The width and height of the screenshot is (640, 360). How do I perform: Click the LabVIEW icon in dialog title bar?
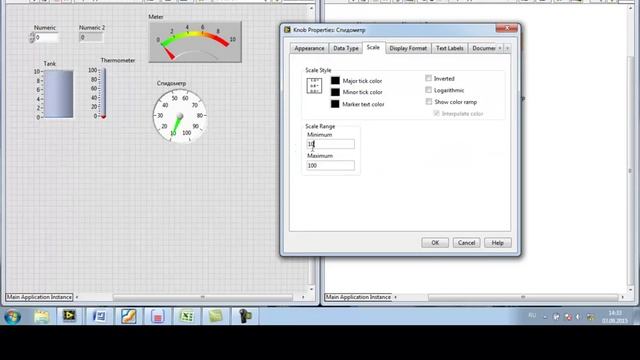pyautogui.click(x=287, y=30)
